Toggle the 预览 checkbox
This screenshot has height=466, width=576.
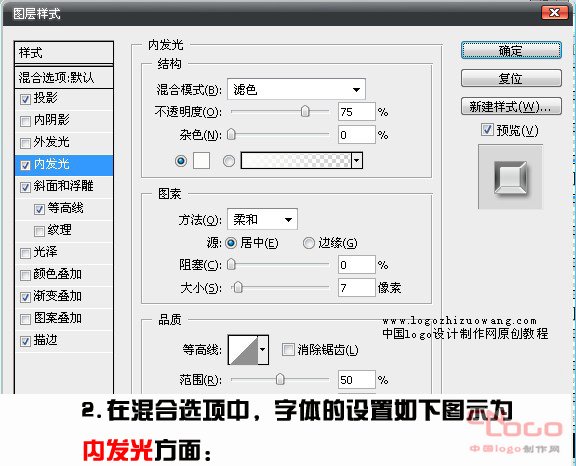coord(487,129)
